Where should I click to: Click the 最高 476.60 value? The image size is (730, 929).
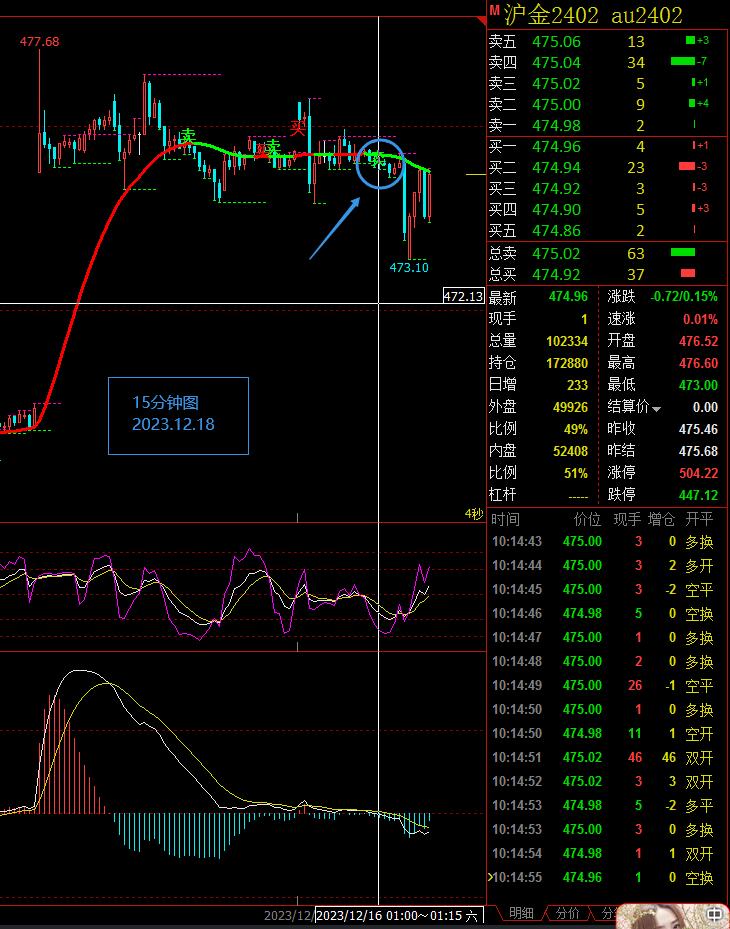(x=699, y=363)
